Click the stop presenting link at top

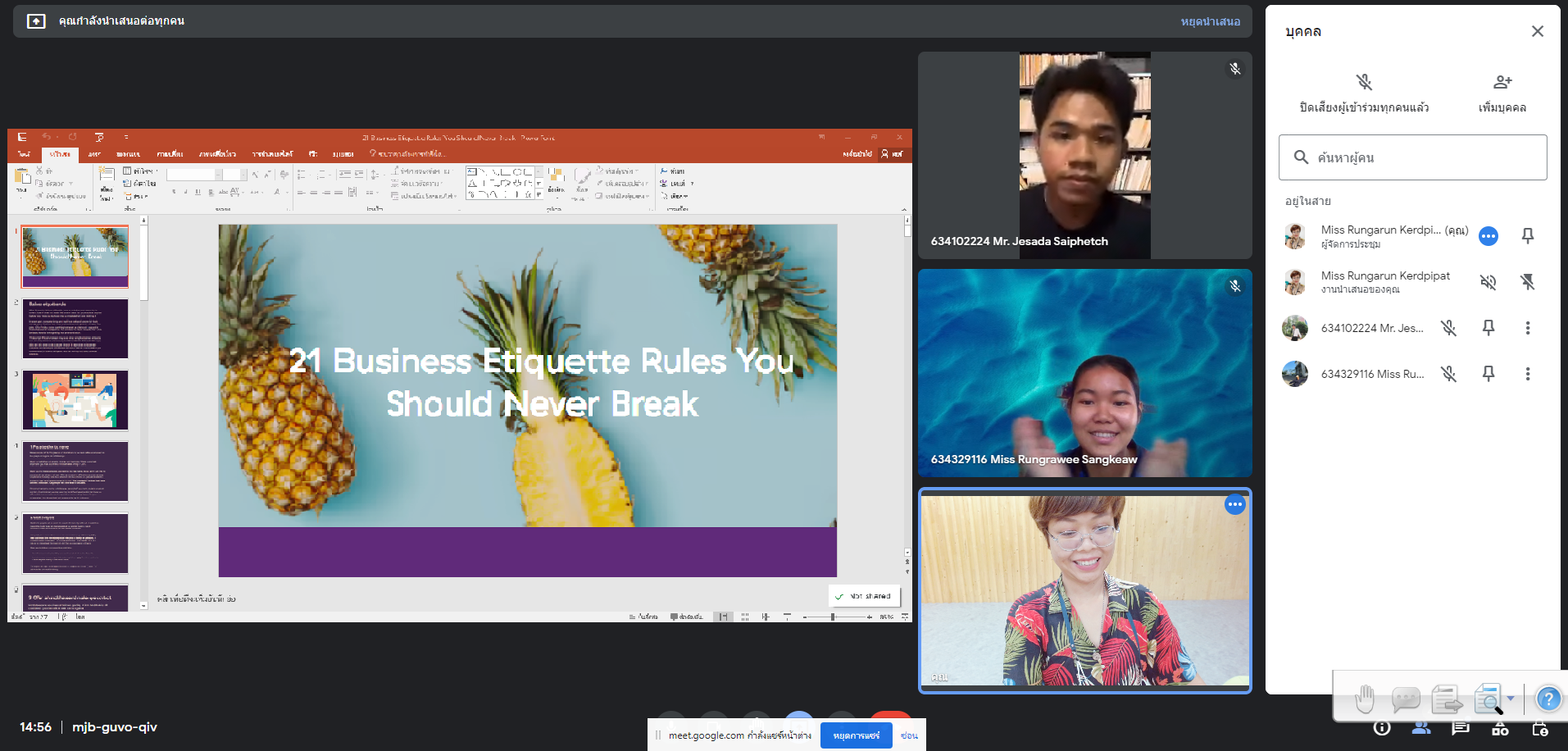point(1210,21)
